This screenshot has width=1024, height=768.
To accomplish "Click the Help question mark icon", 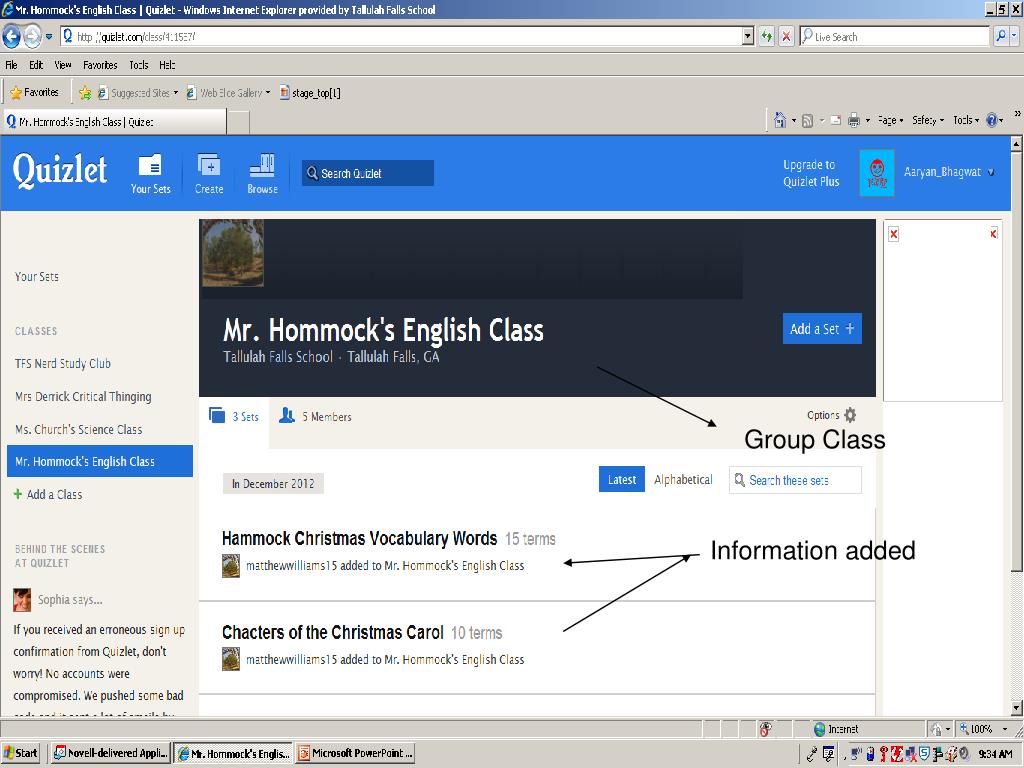I will (992, 120).
